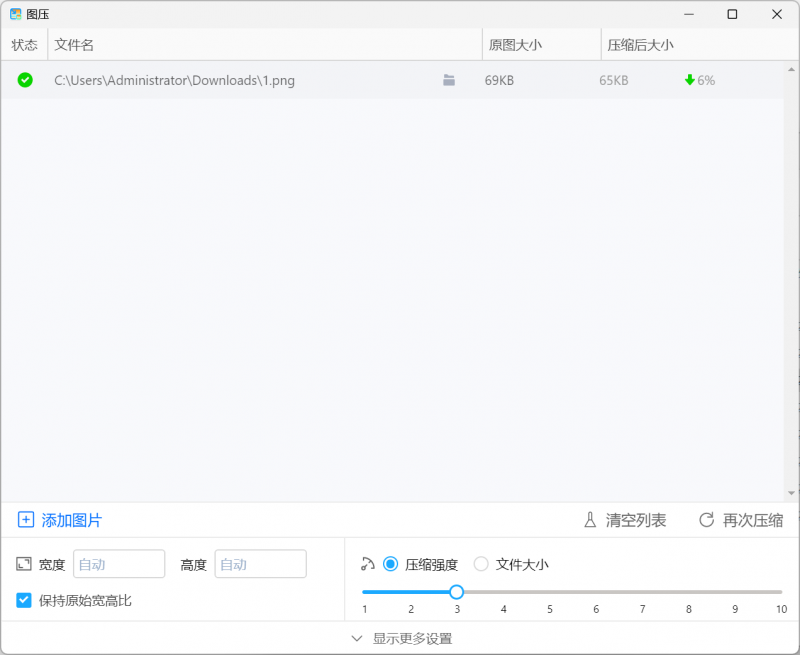Click the green success status icon
This screenshot has height=655, width=800.
click(24, 80)
